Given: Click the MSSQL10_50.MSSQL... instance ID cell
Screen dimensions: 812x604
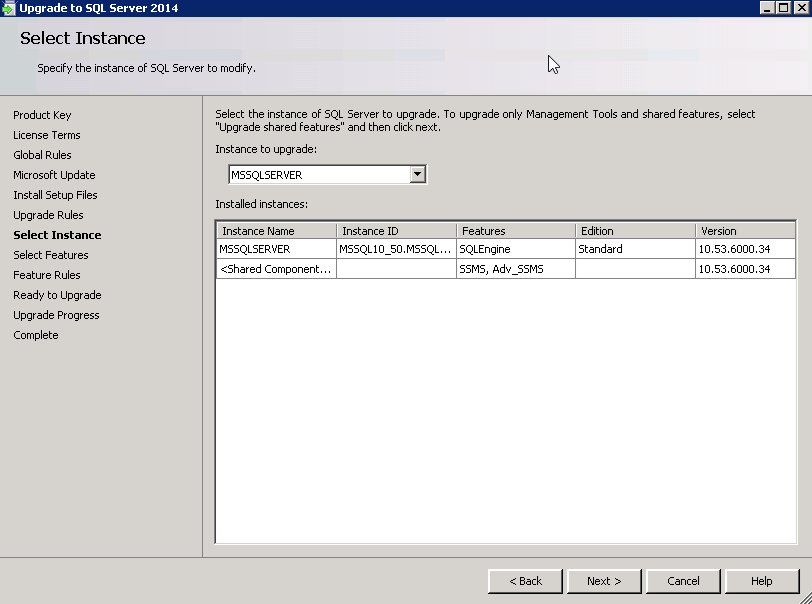Looking at the screenshot, I should click(x=396, y=249).
